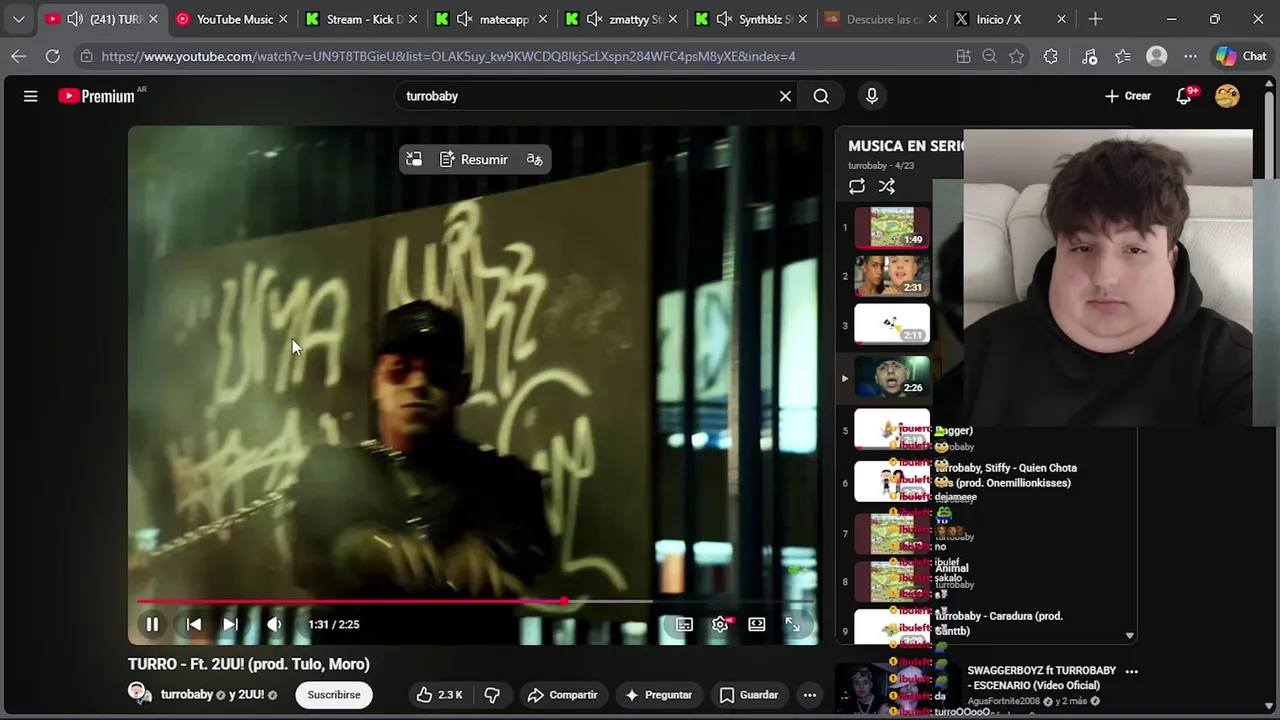
Task: Skip to previous playlist video
Action: point(194,624)
